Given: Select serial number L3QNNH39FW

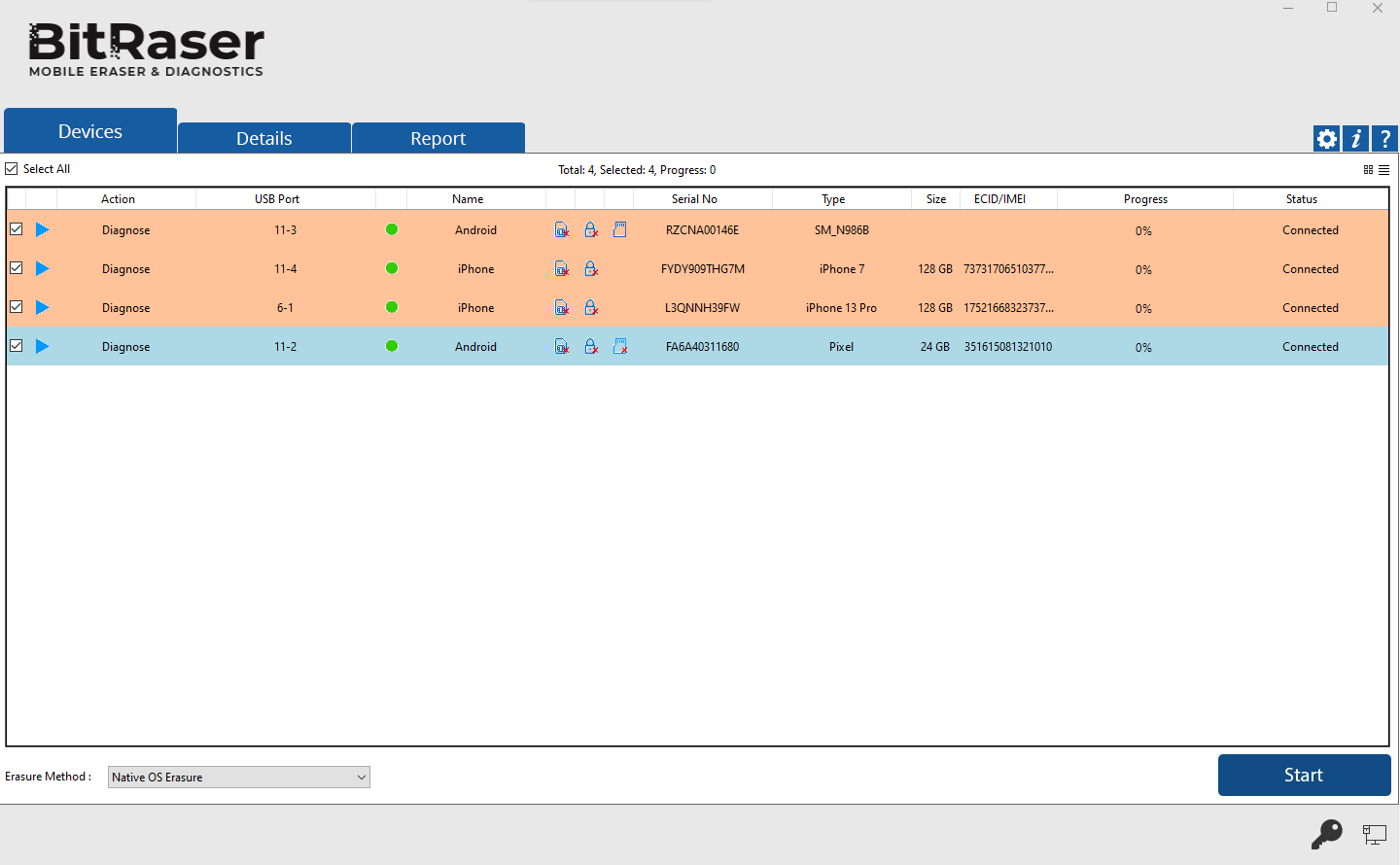Looking at the screenshot, I should coord(702,308).
